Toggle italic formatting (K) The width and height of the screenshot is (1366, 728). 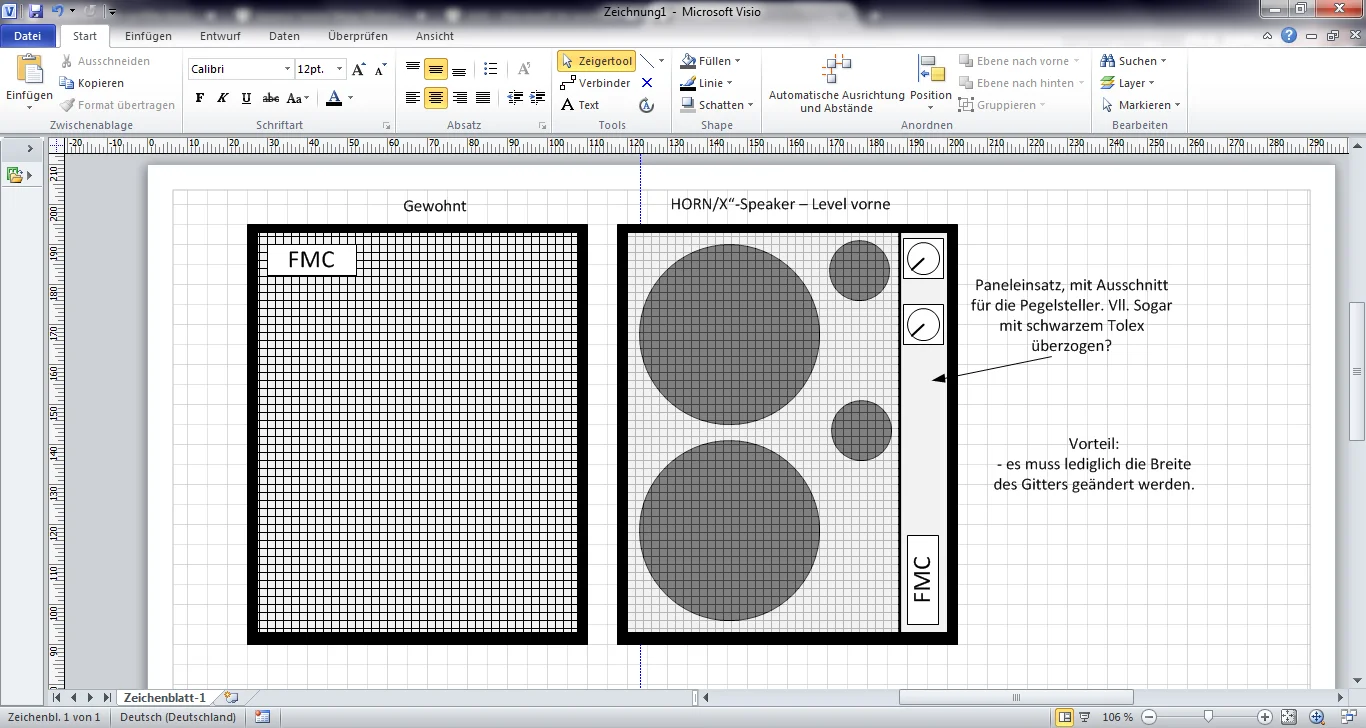(221, 98)
